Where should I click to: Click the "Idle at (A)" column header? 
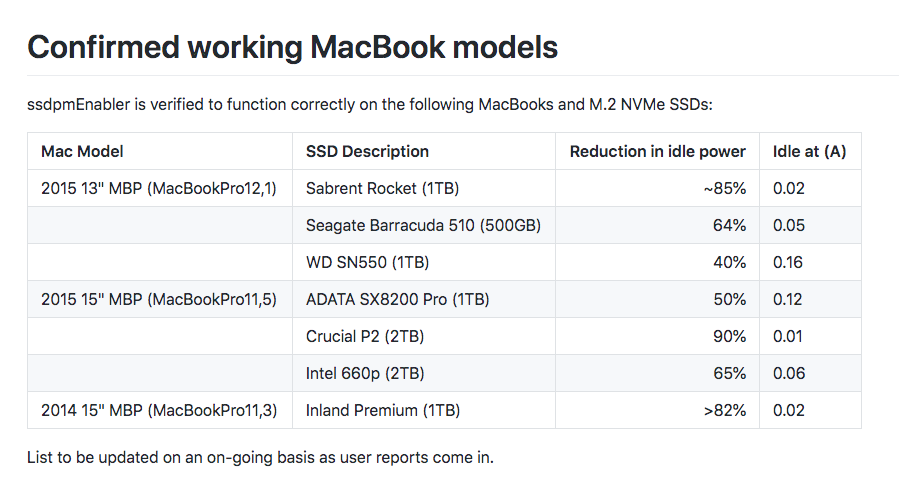tap(809, 152)
